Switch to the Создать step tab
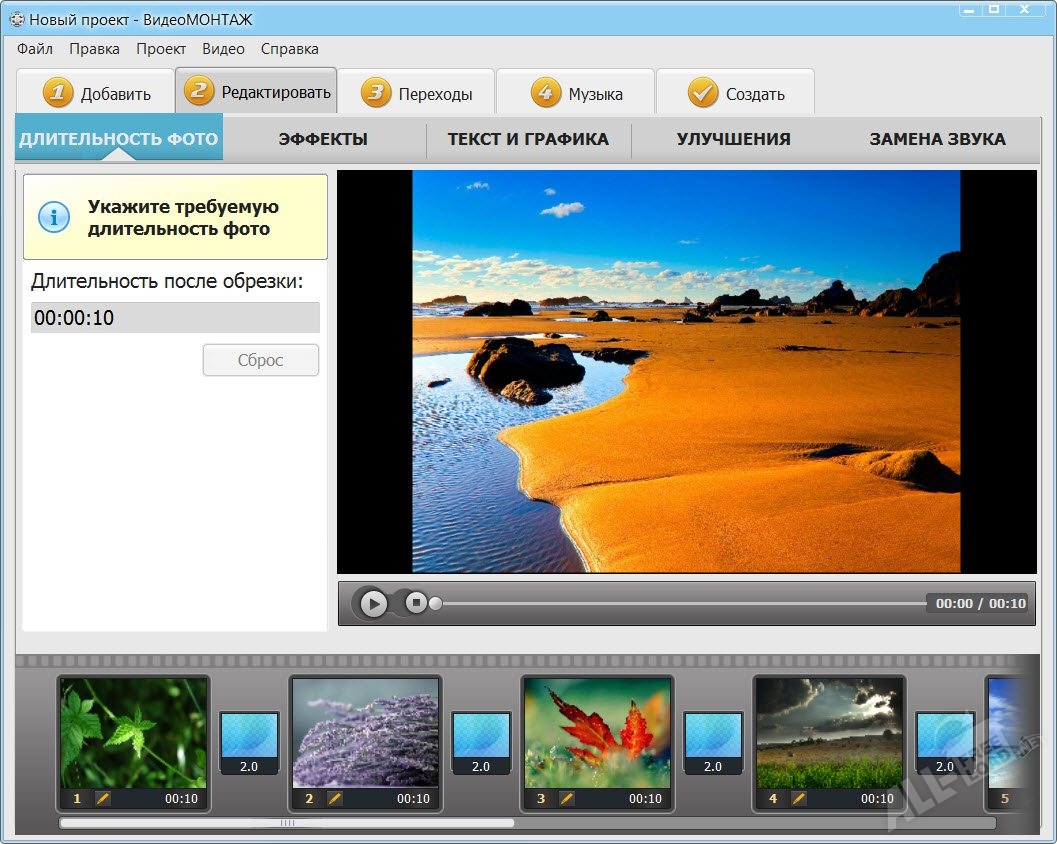The image size is (1057, 844). click(736, 94)
